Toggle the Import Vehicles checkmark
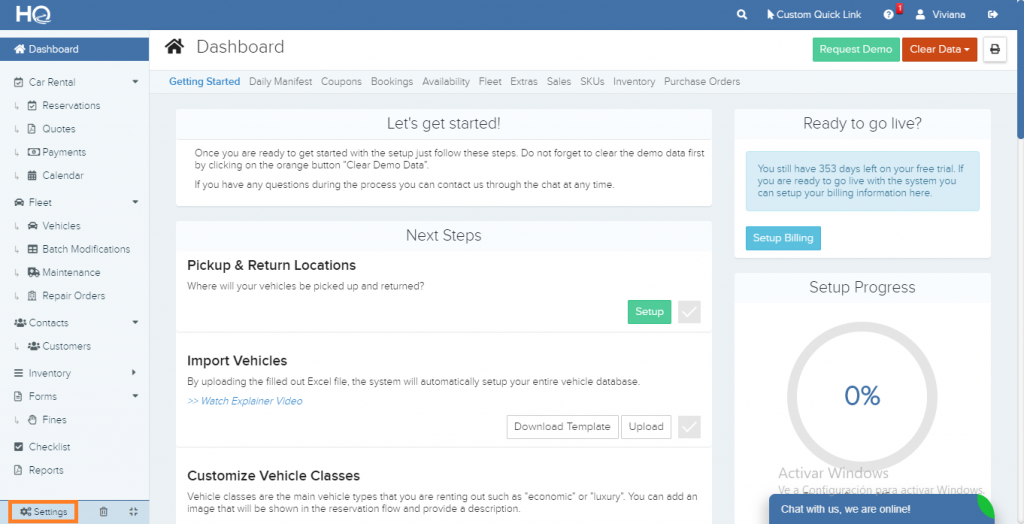Screen dimensions: 1024x524 click(689, 427)
